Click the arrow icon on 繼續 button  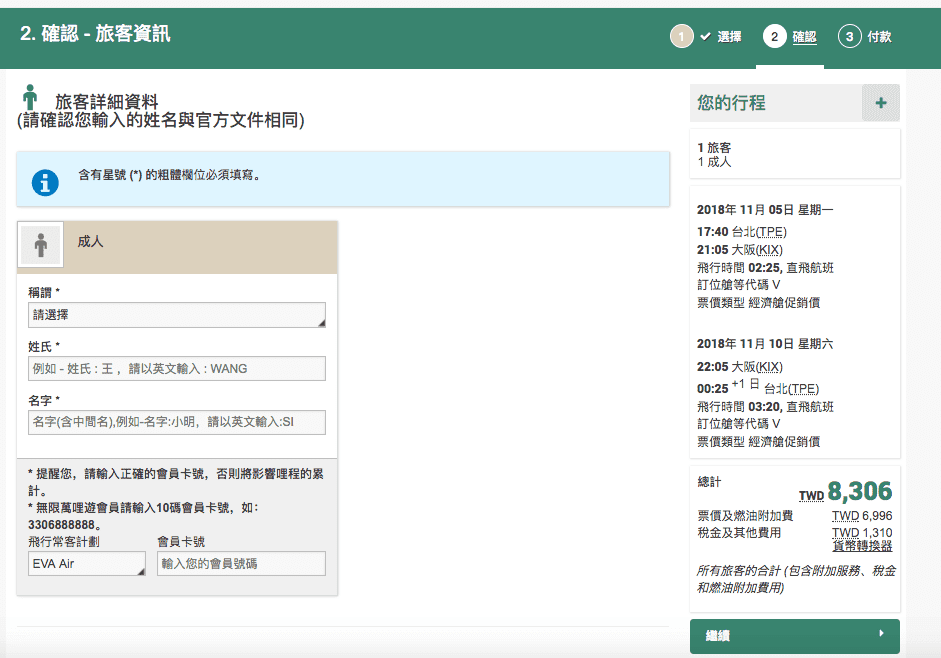pos(881,633)
